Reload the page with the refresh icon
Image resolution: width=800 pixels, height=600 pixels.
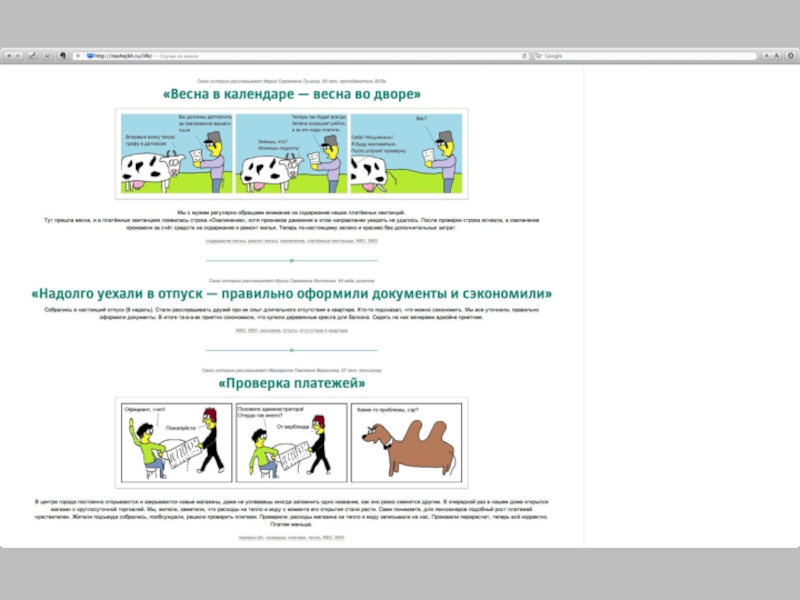click(x=524, y=56)
